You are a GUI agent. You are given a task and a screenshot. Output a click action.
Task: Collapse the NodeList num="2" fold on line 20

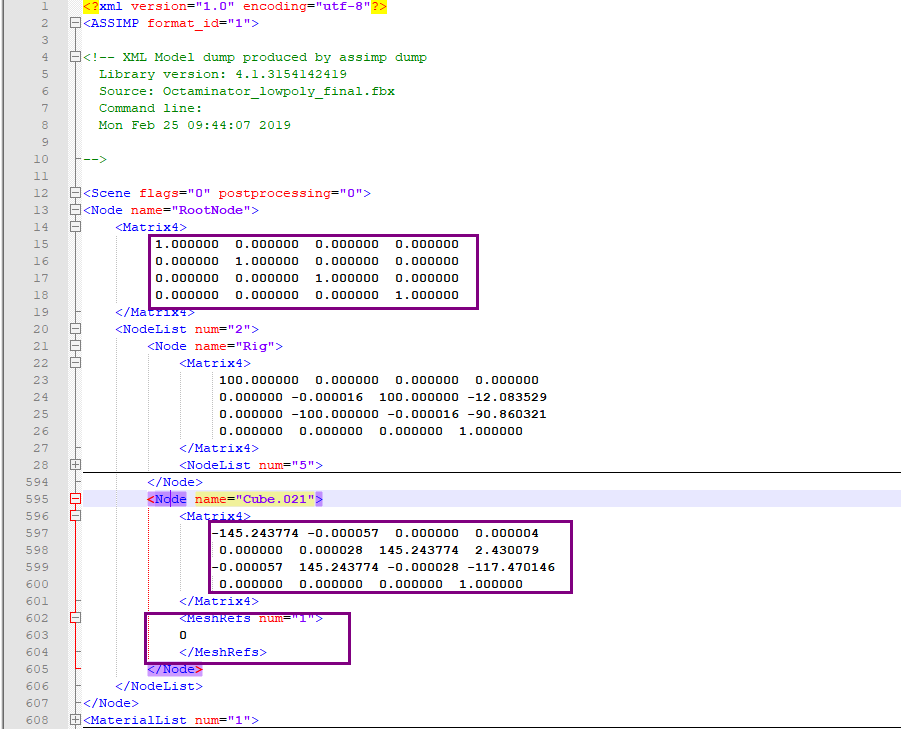(x=75, y=329)
